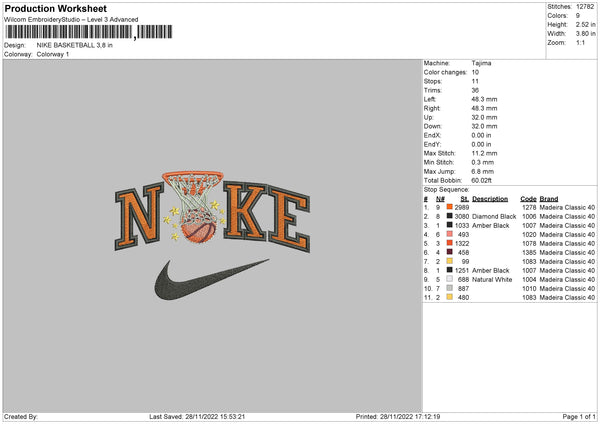Click the 'Brand' column header
Image resolution: width=600 pixels, height=424 pixels.
click(549, 199)
